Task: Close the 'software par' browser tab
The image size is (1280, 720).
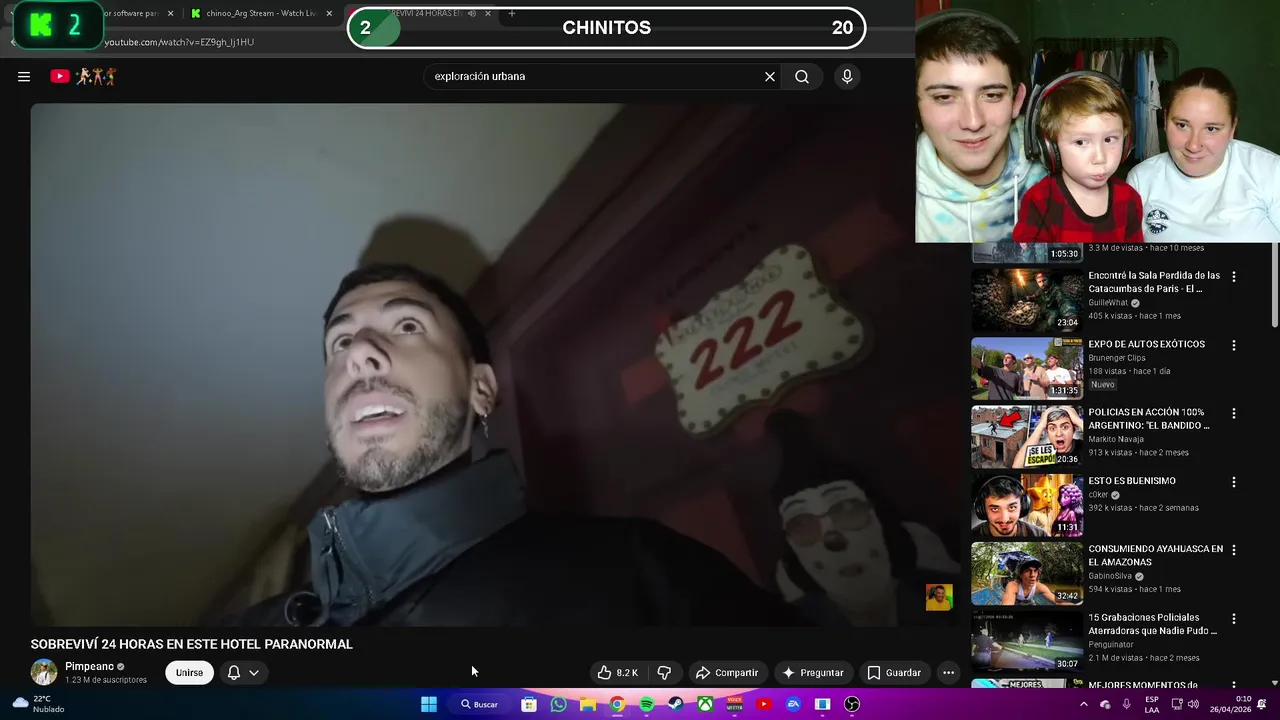Action: (170, 14)
